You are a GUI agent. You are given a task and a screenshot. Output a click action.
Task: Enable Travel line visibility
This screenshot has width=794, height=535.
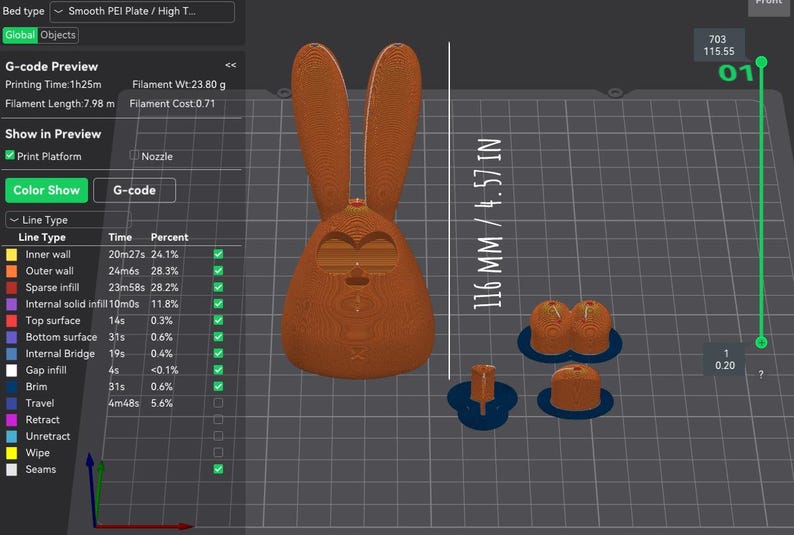pos(218,403)
